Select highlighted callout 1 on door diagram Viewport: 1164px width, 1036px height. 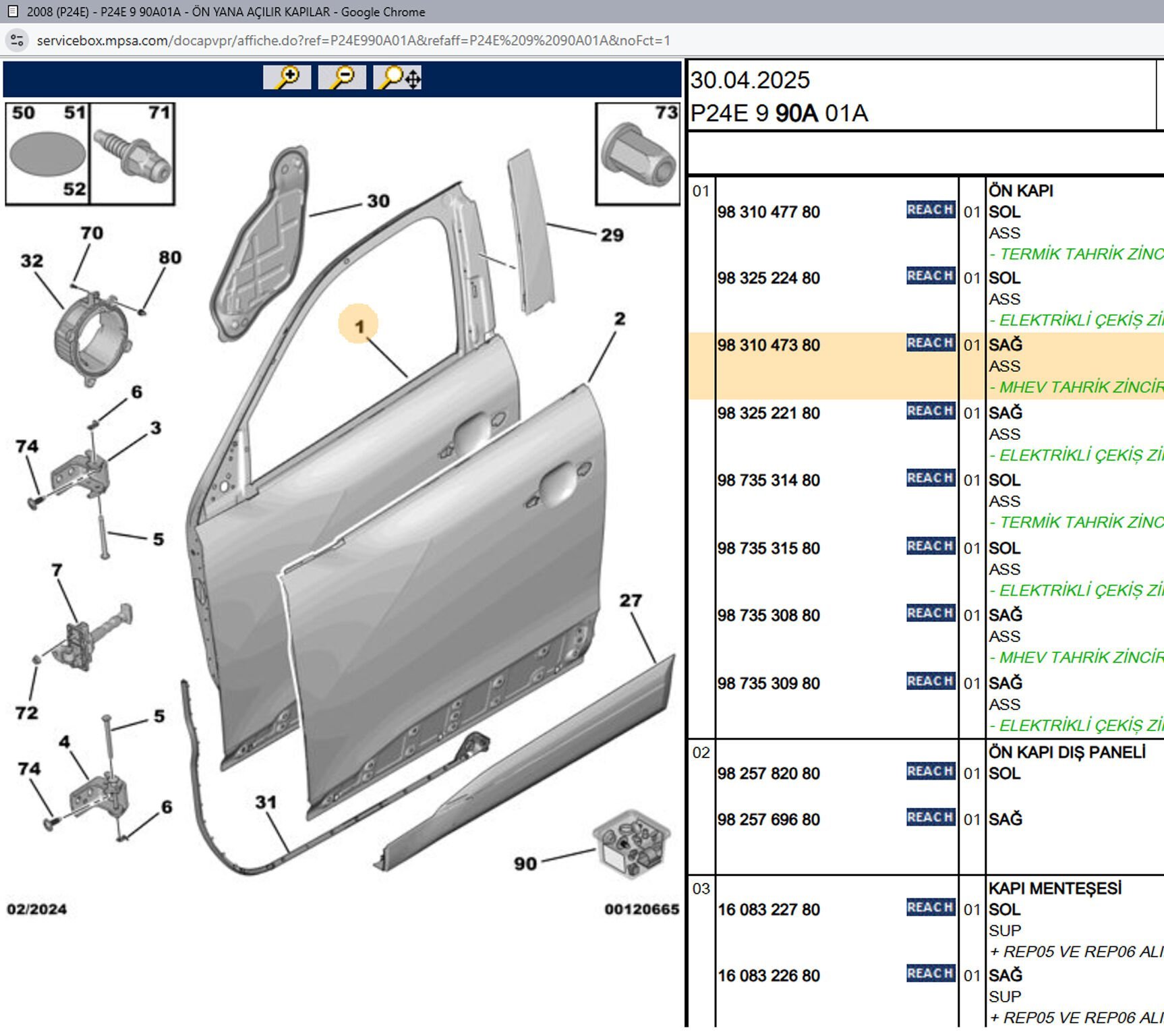(359, 326)
